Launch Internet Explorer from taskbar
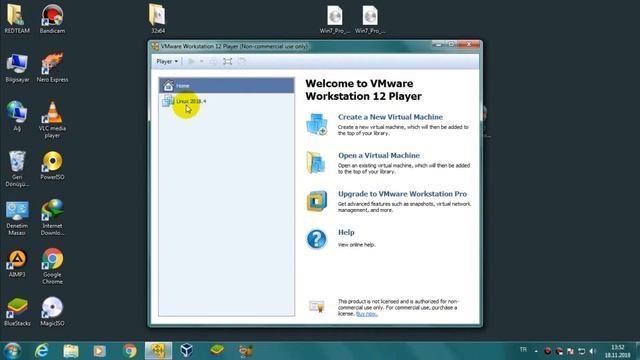 (x=42, y=351)
